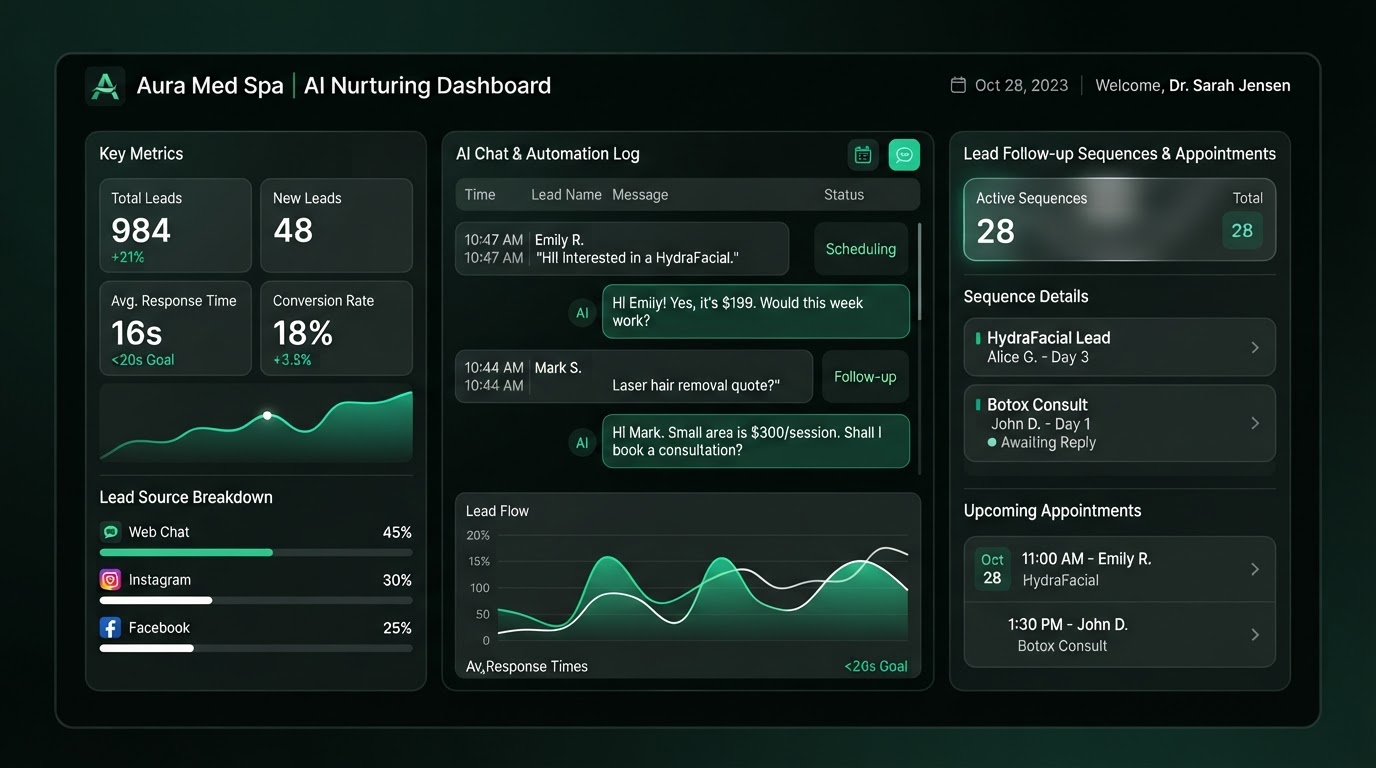The image size is (1376, 768).
Task: Click the Follow-up status button
Action: click(x=865, y=377)
